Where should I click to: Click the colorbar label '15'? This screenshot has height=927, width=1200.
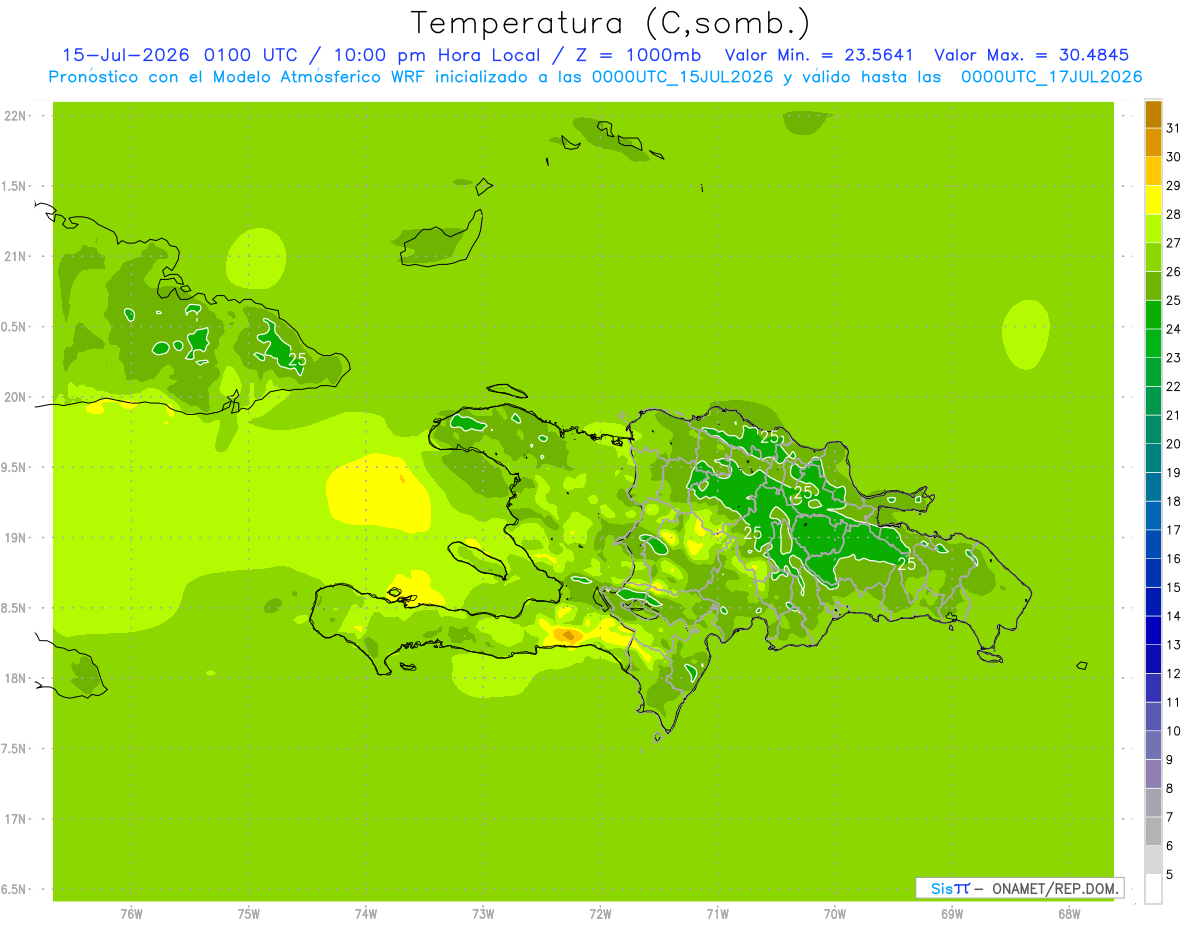[x=1173, y=587]
